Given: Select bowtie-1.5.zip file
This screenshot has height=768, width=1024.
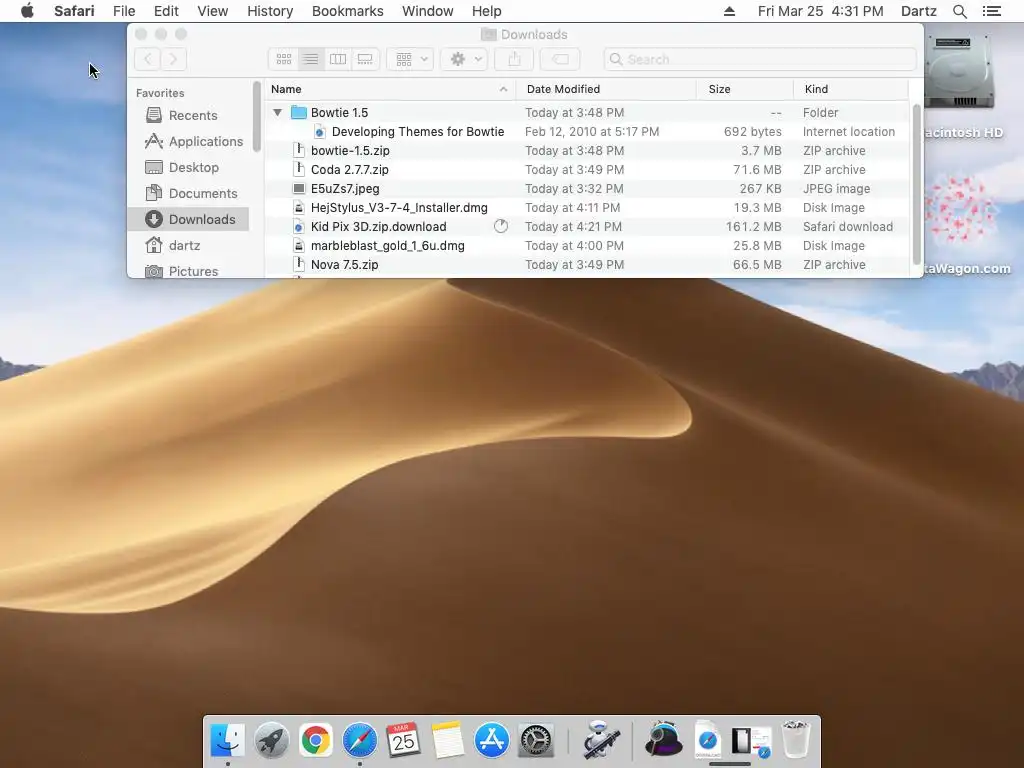Looking at the screenshot, I should click(586, 150).
